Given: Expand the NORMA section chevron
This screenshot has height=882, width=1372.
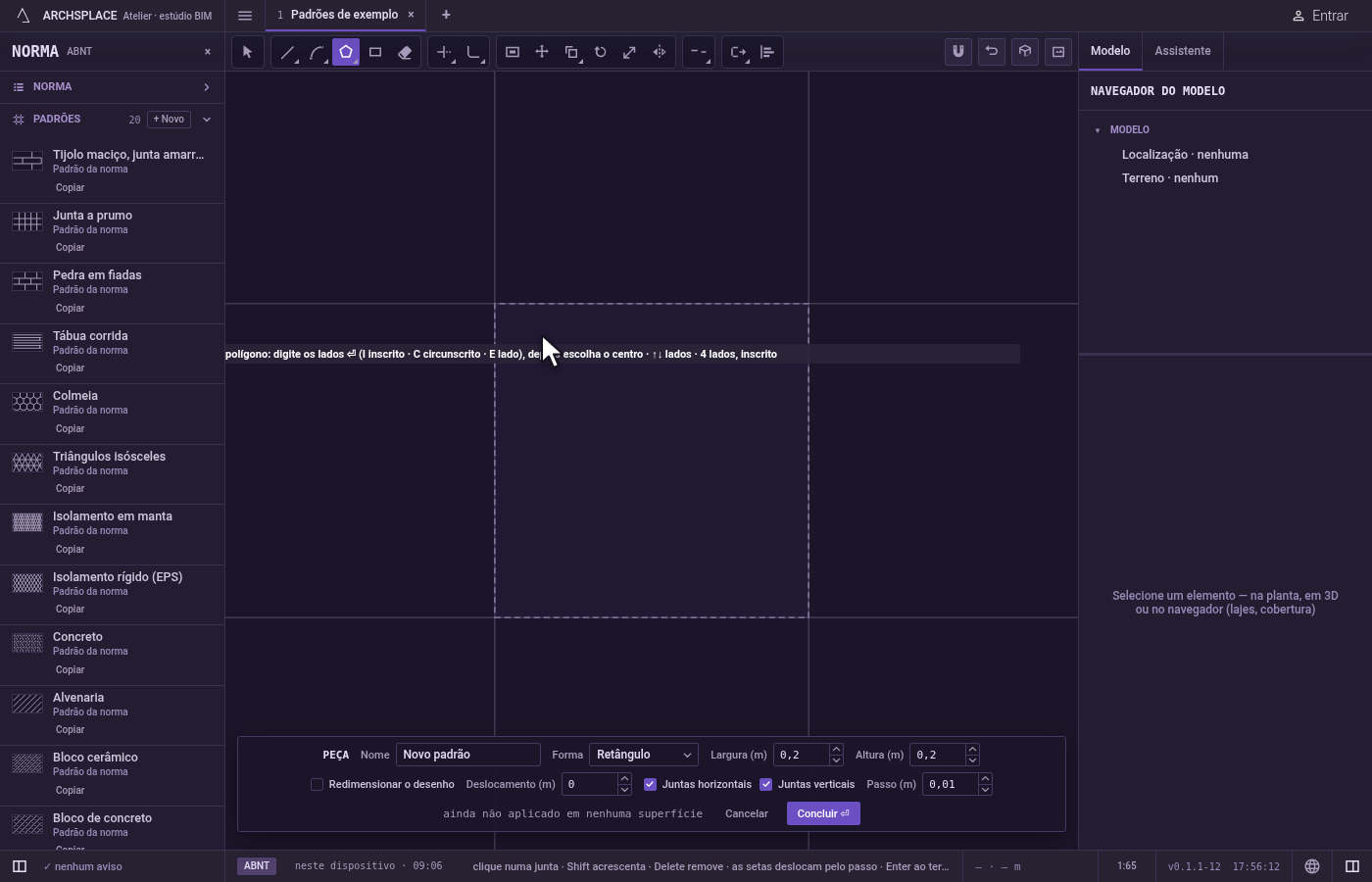Looking at the screenshot, I should point(207,87).
